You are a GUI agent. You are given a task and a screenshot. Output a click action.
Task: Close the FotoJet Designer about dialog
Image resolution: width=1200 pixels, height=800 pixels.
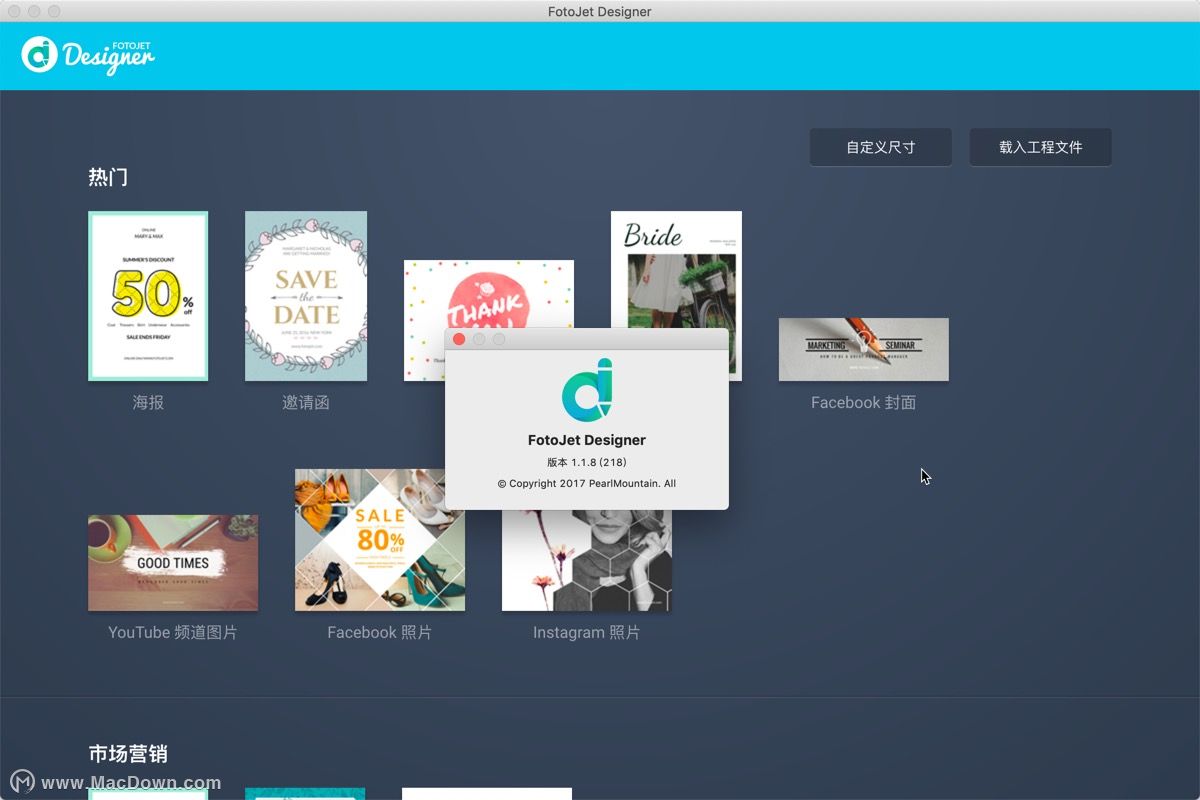point(459,339)
